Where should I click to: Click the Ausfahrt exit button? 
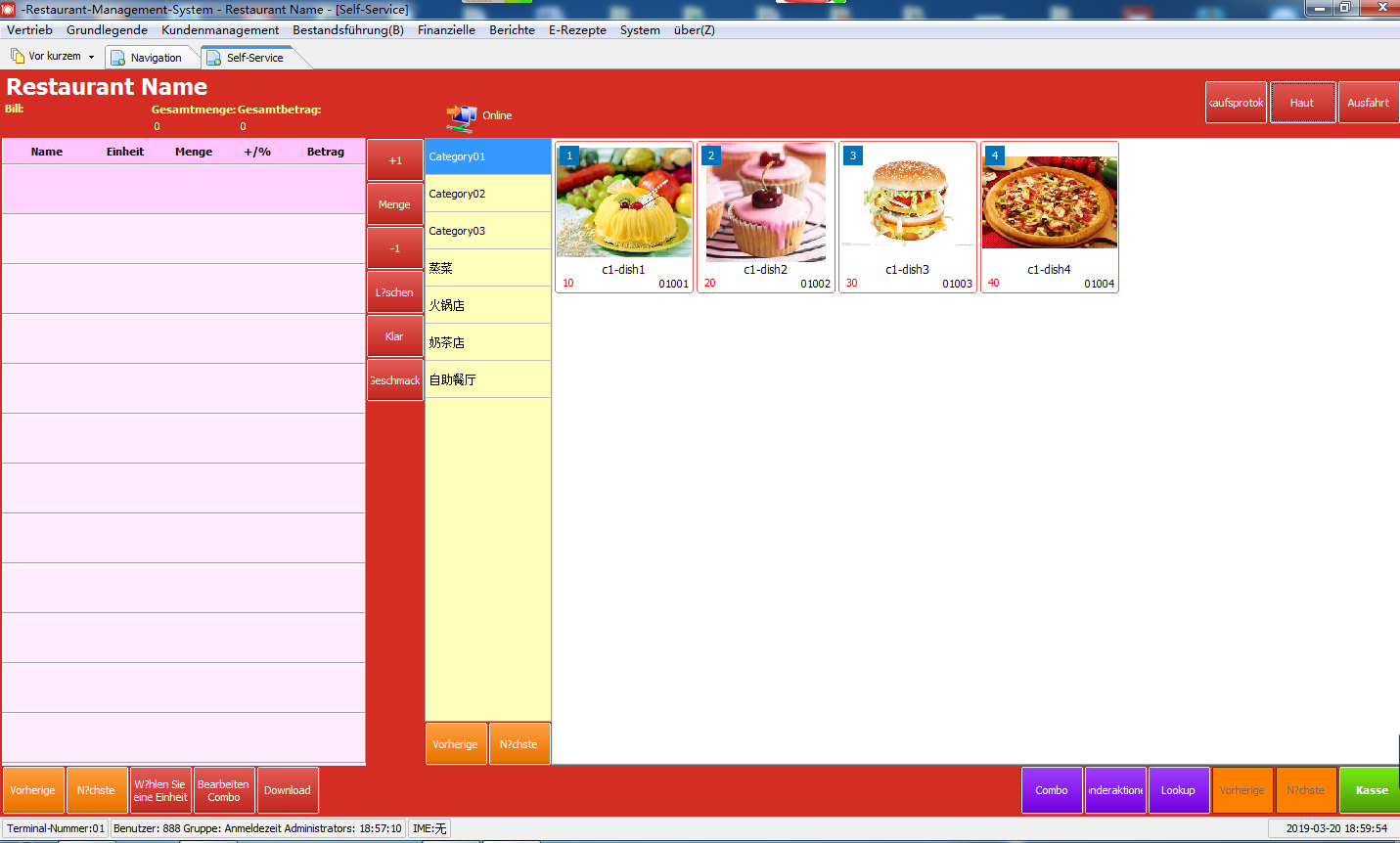tap(1367, 103)
